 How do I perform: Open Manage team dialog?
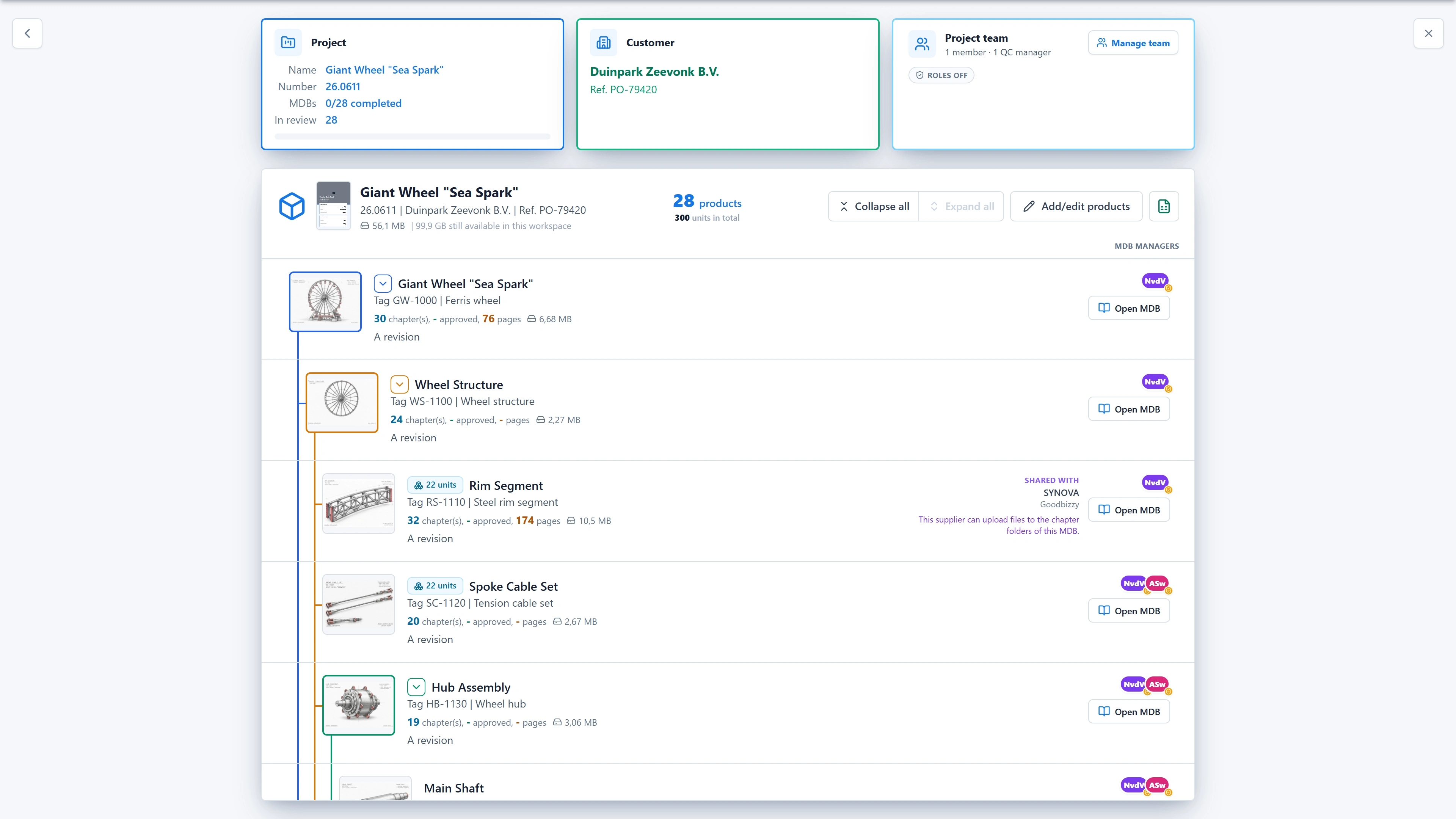tap(1133, 43)
